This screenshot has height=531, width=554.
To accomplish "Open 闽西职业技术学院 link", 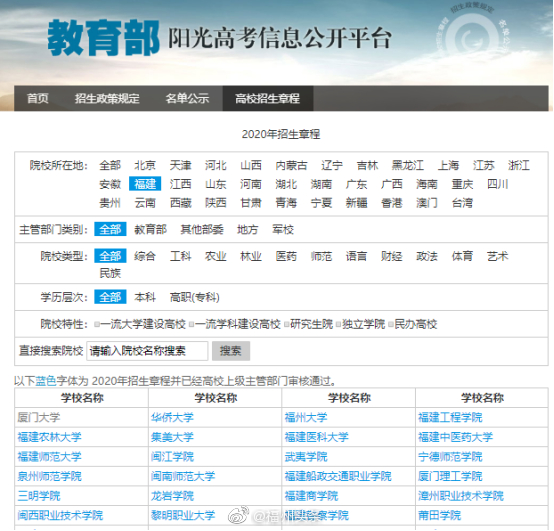I will pyautogui.click(x=60, y=515).
